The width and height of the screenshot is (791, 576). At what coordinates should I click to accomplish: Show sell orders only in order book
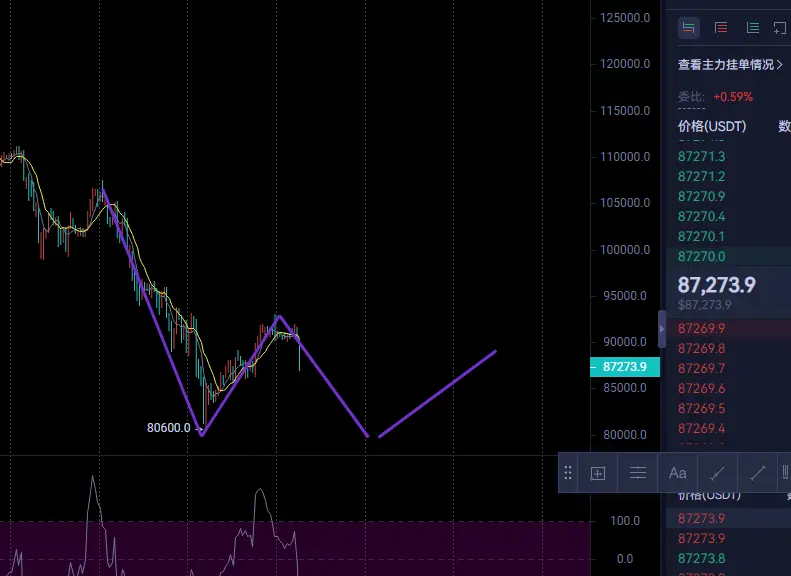click(721, 28)
